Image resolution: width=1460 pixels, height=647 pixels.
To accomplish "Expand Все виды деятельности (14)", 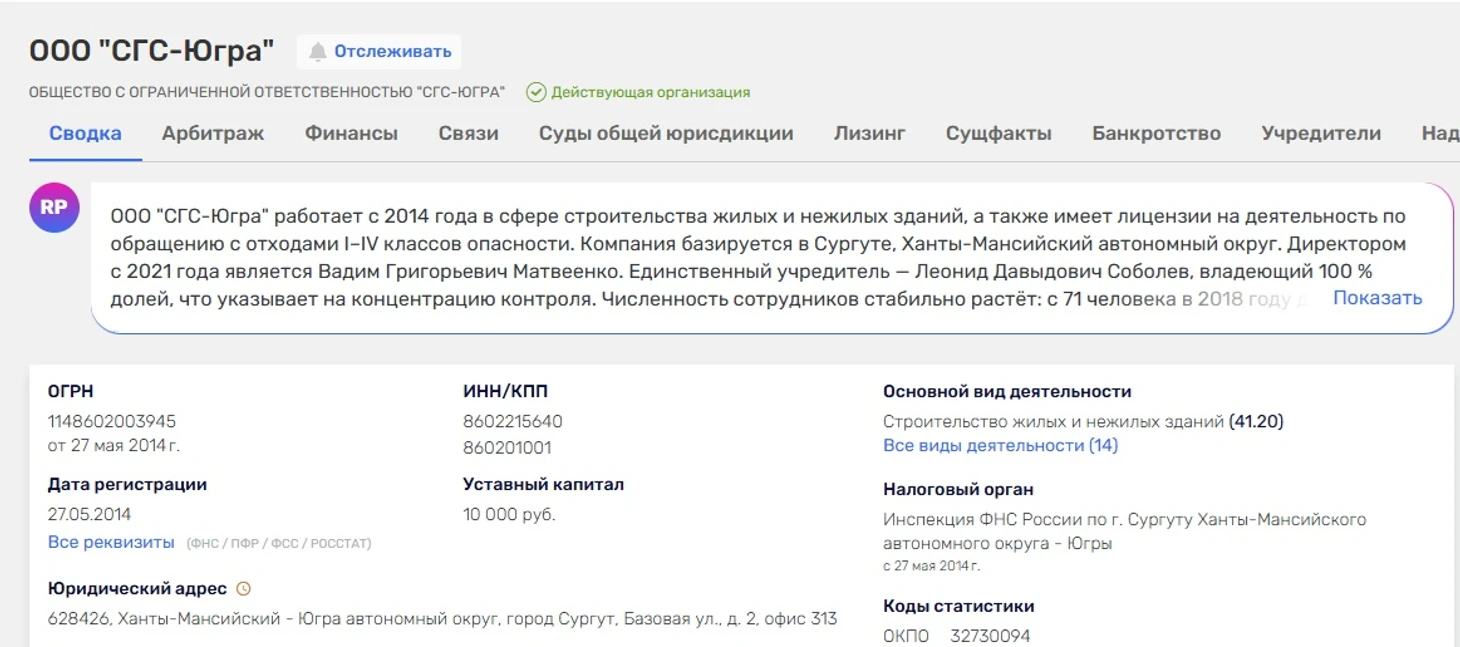I will point(1000,446).
